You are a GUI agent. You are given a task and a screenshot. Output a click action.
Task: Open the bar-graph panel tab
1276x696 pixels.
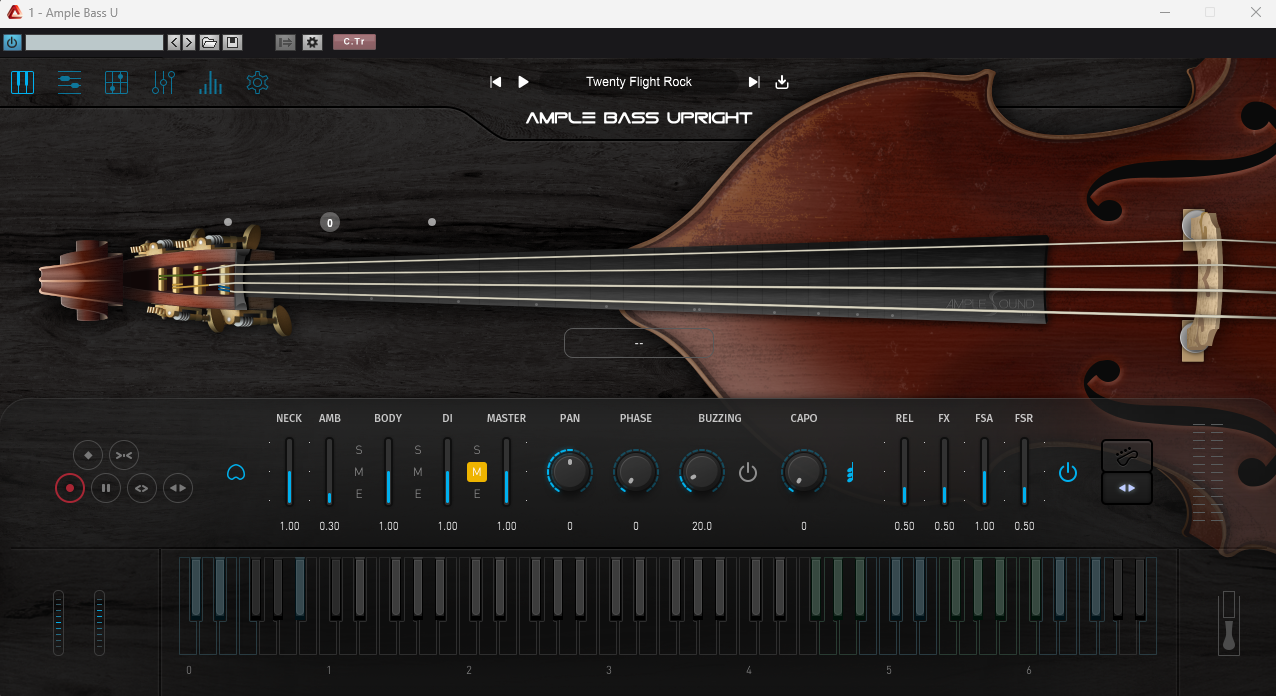pyautogui.click(x=210, y=82)
